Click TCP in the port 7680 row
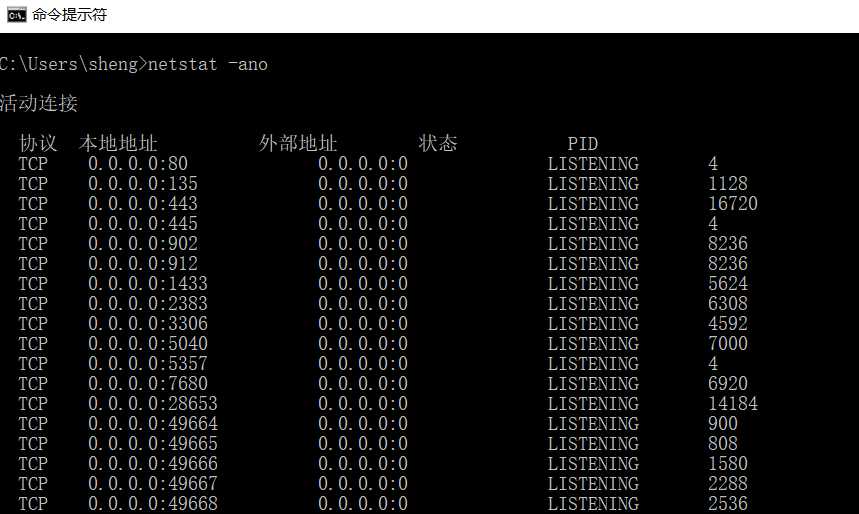The height and width of the screenshot is (514, 859). tap(33, 384)
